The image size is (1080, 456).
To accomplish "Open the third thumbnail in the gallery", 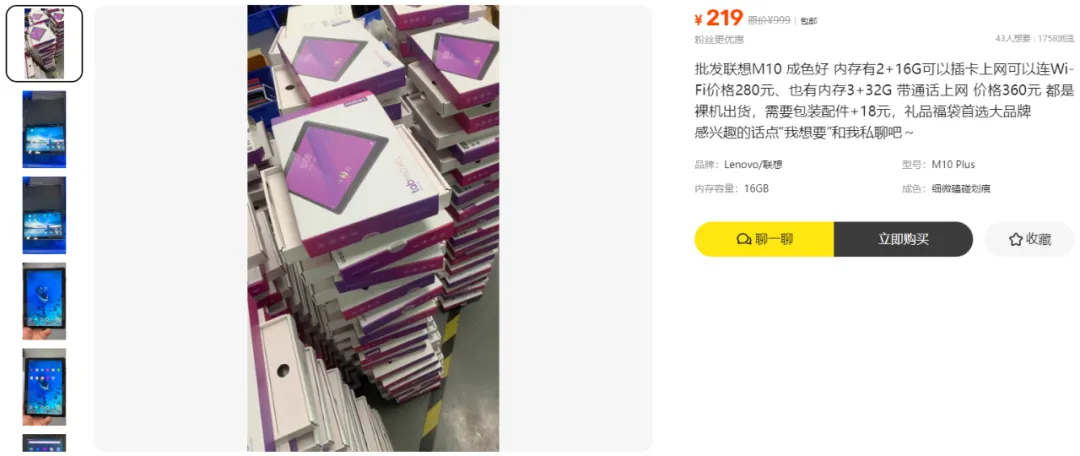I will pyautogui.click(x=44, y=215).
